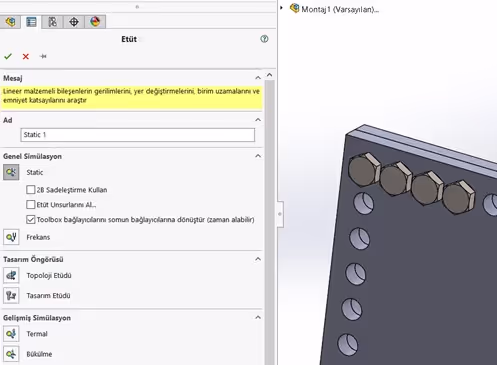Click the Termal study label

(x=37, y=334)
